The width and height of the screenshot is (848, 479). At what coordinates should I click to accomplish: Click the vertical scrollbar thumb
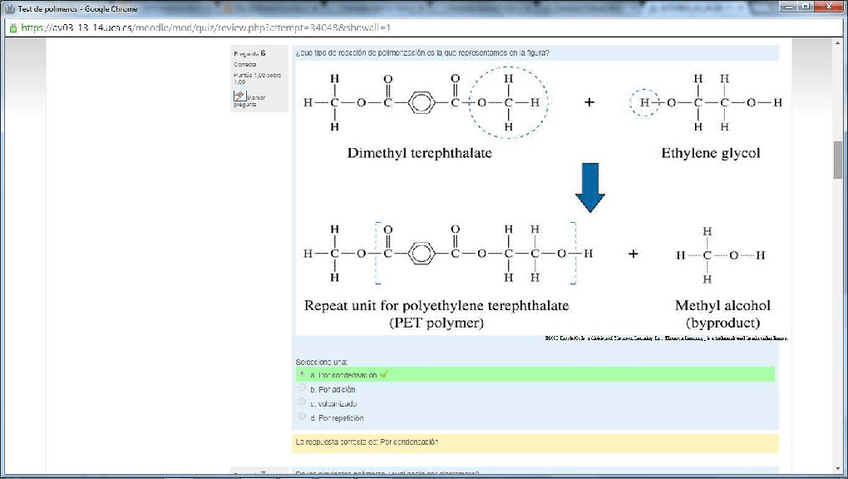click(838, 159)
